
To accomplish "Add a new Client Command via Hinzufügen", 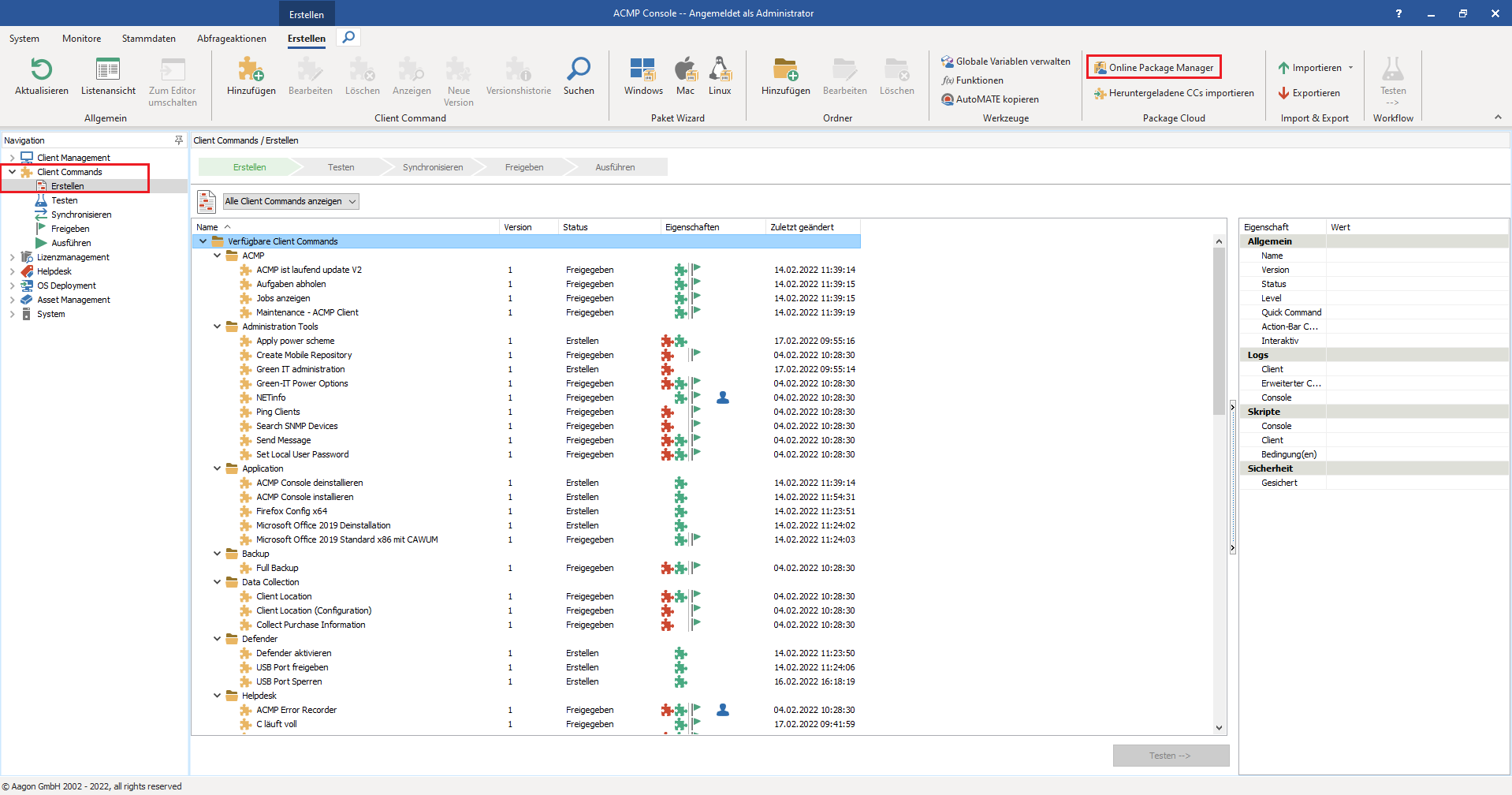I will [x=251, y=75].
